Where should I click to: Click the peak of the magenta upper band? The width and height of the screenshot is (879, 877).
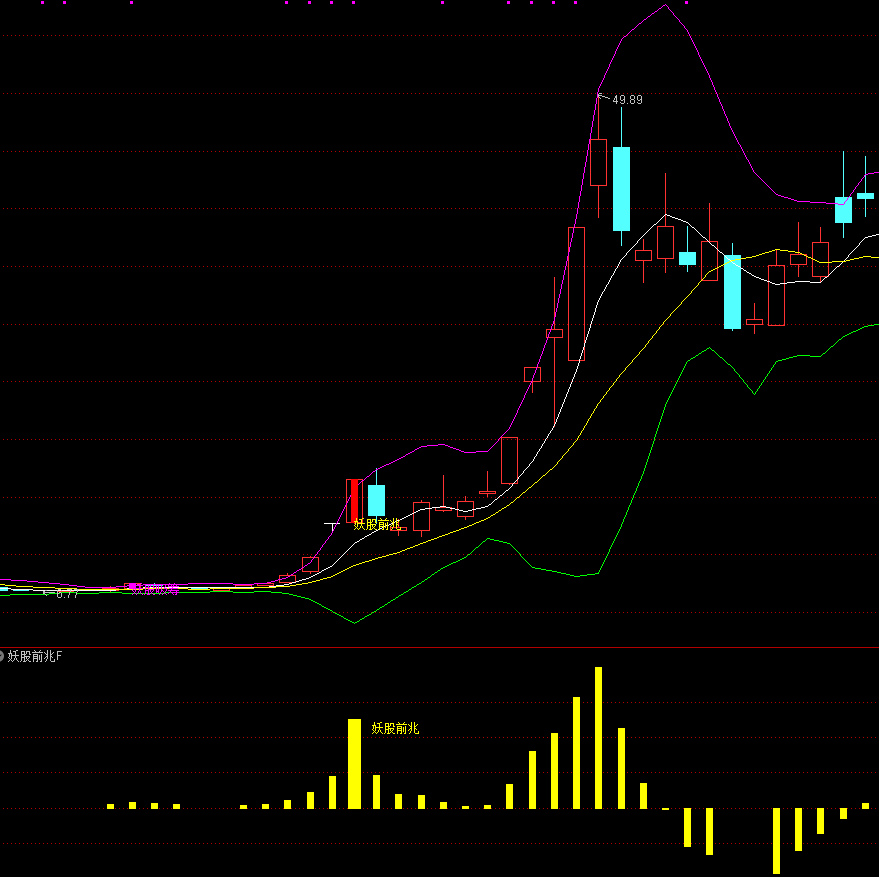pyautogui.click(x=666, y=6)
